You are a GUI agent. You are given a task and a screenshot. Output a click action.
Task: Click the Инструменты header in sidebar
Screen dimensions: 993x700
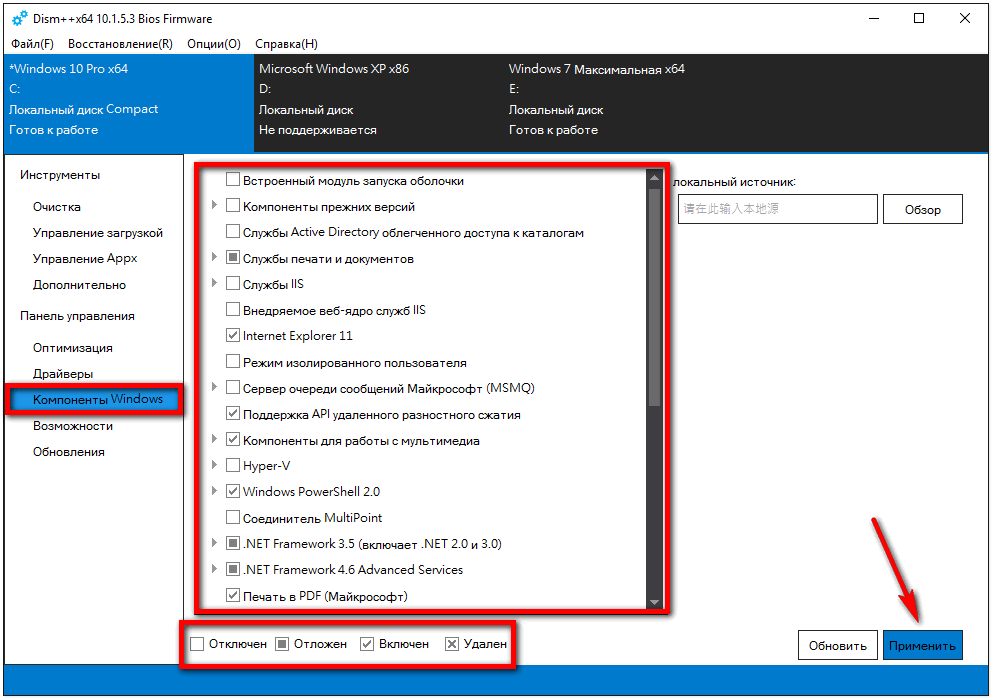(x=60, y=175)
